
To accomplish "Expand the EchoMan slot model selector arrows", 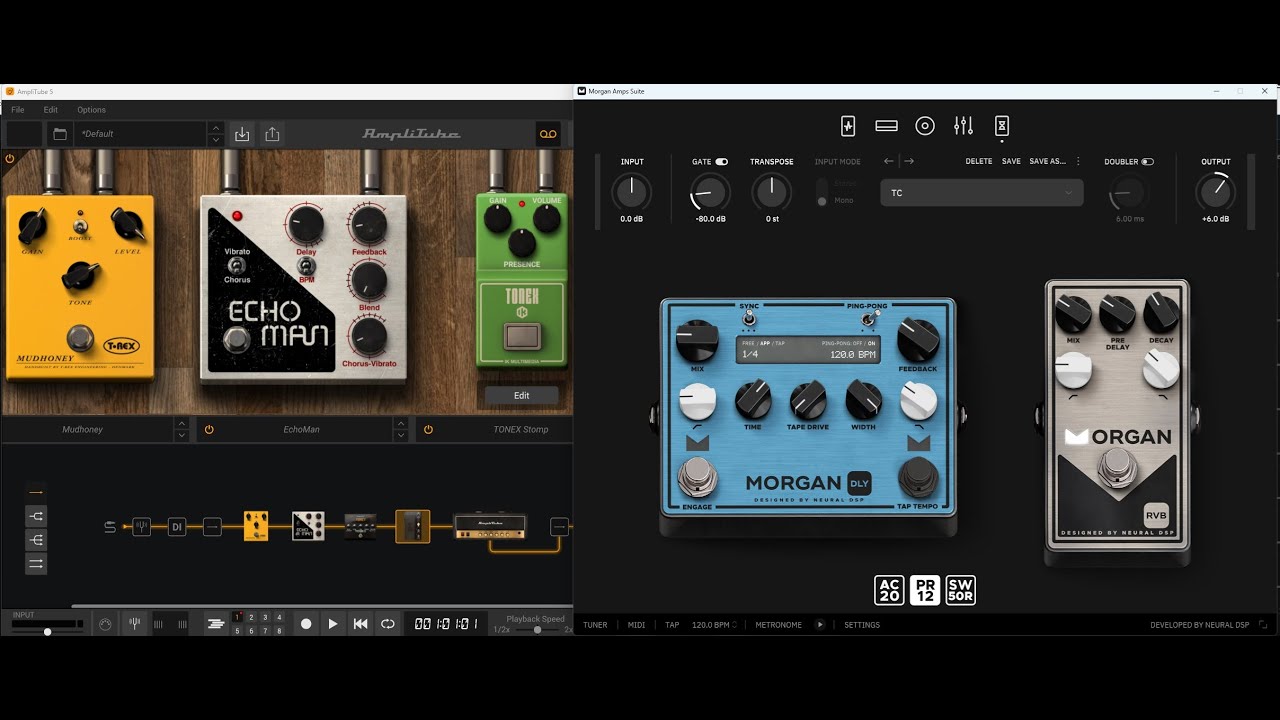I will pyautogui.click(x=401, y=429).
